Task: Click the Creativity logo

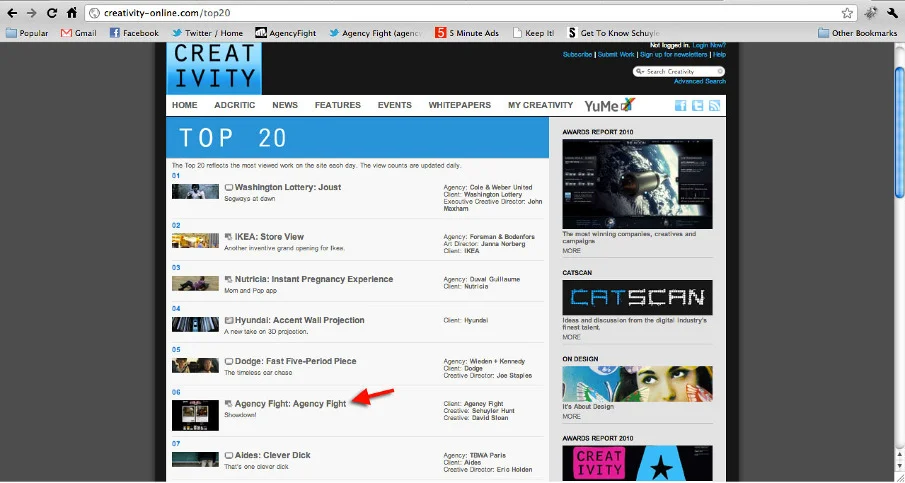Action: pyautogui.click(x=214, y=68)
